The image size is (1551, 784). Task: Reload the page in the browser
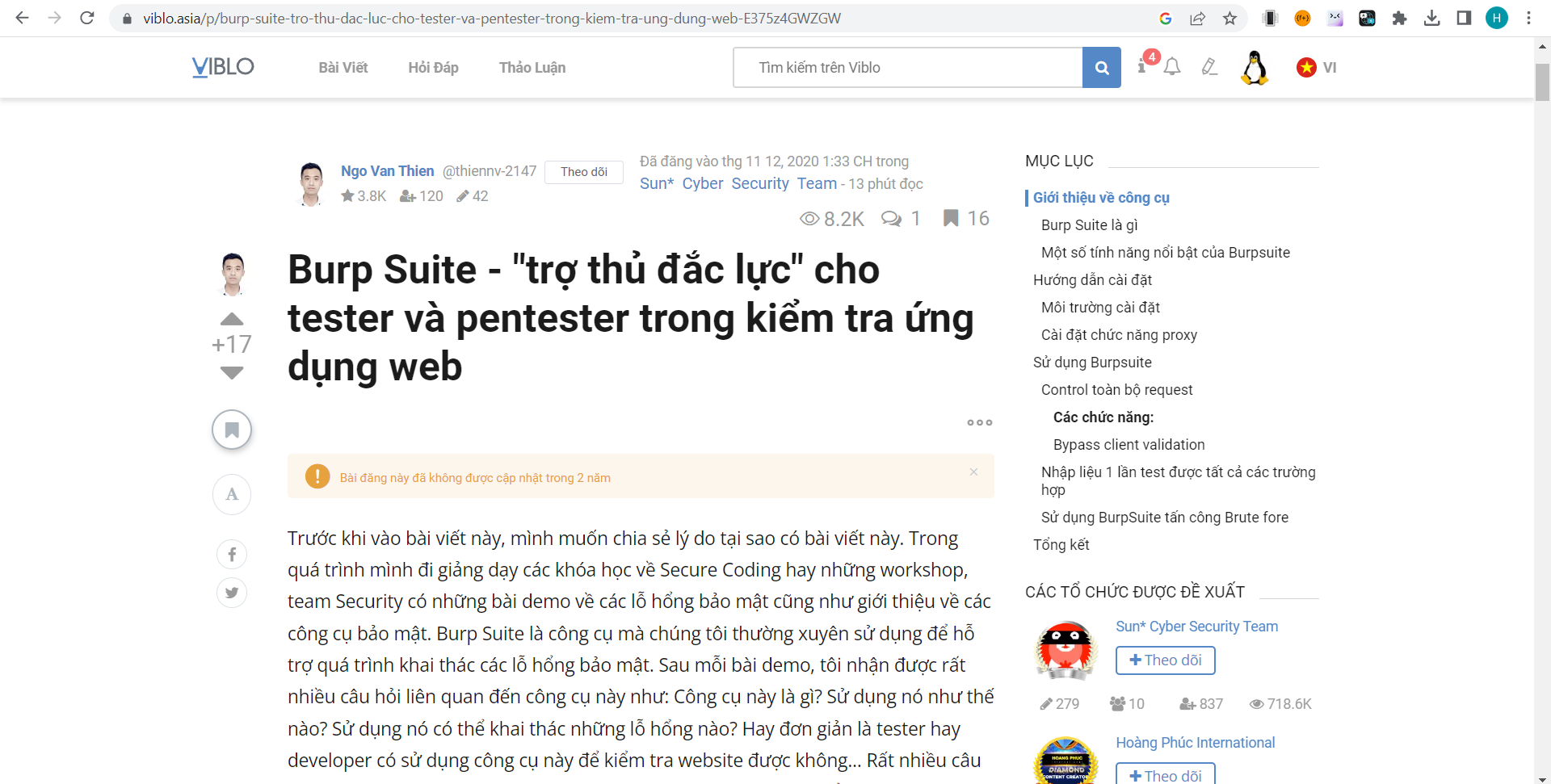coord(87,18)
